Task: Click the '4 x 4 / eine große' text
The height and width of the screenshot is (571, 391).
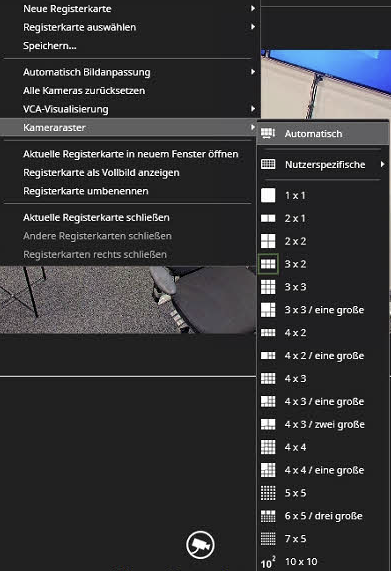Action: (324, 470)
